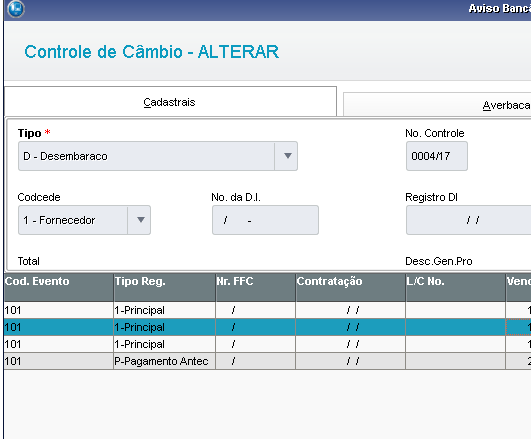Click the Total label
This screenshot has width=531, height=439.
28,261
